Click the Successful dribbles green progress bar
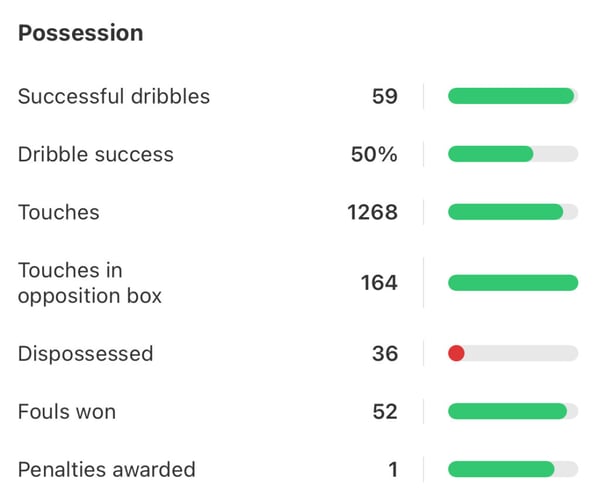 511,96
